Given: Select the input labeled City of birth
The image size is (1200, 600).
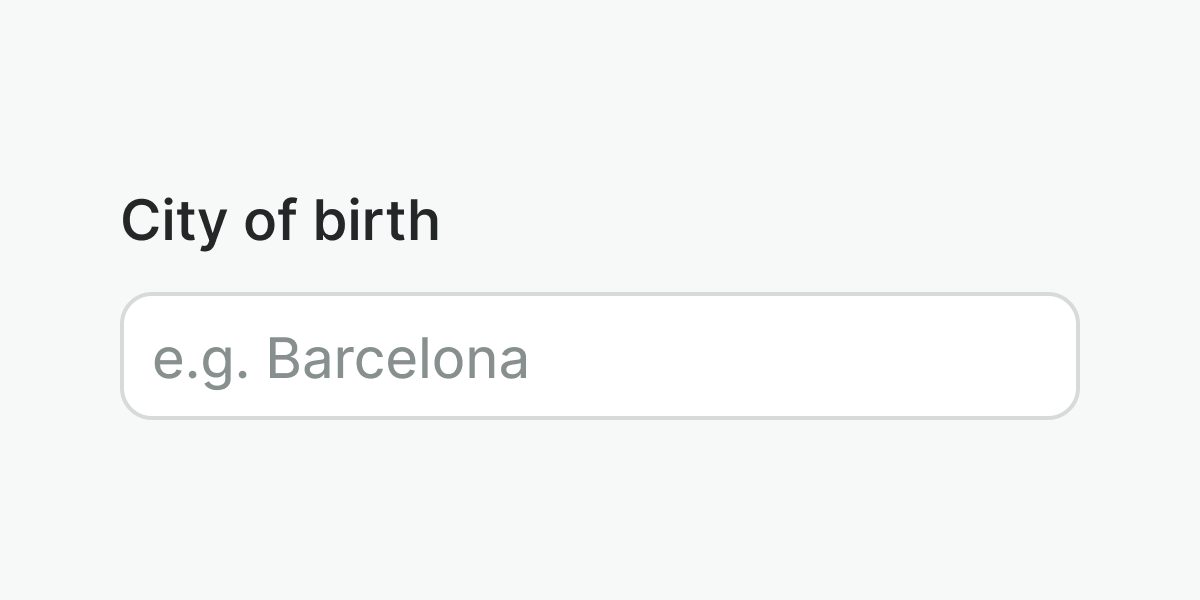Looking at the screenshot, I should tap(600, 356).
